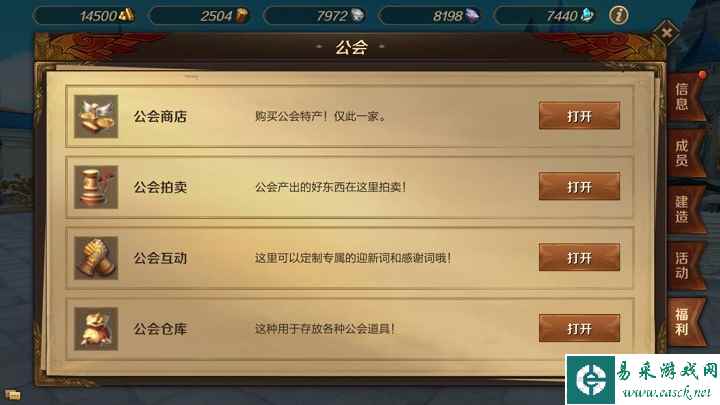Click the 公会仓库 treasure sack icon
Viewport: 720px width, 405px height.
coord(96,329)
